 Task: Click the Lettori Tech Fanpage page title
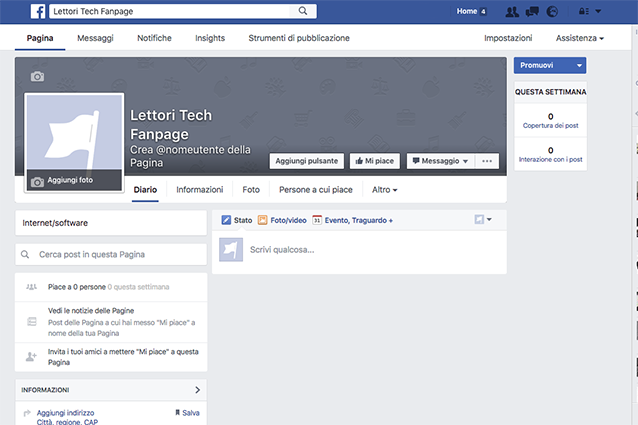pyautogui.click(x=171, y=125)
